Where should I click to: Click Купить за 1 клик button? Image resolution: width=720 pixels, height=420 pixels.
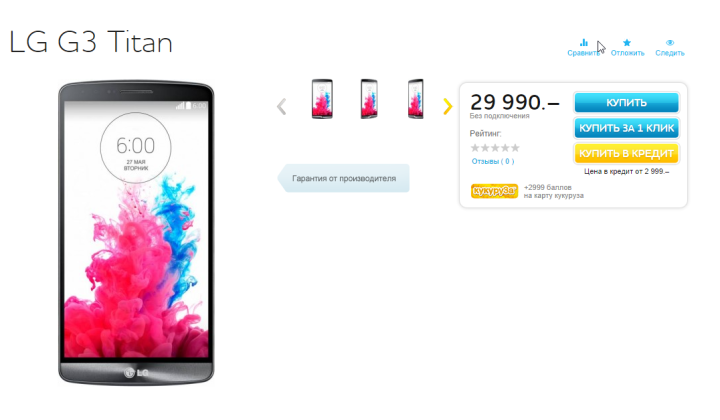626,128
